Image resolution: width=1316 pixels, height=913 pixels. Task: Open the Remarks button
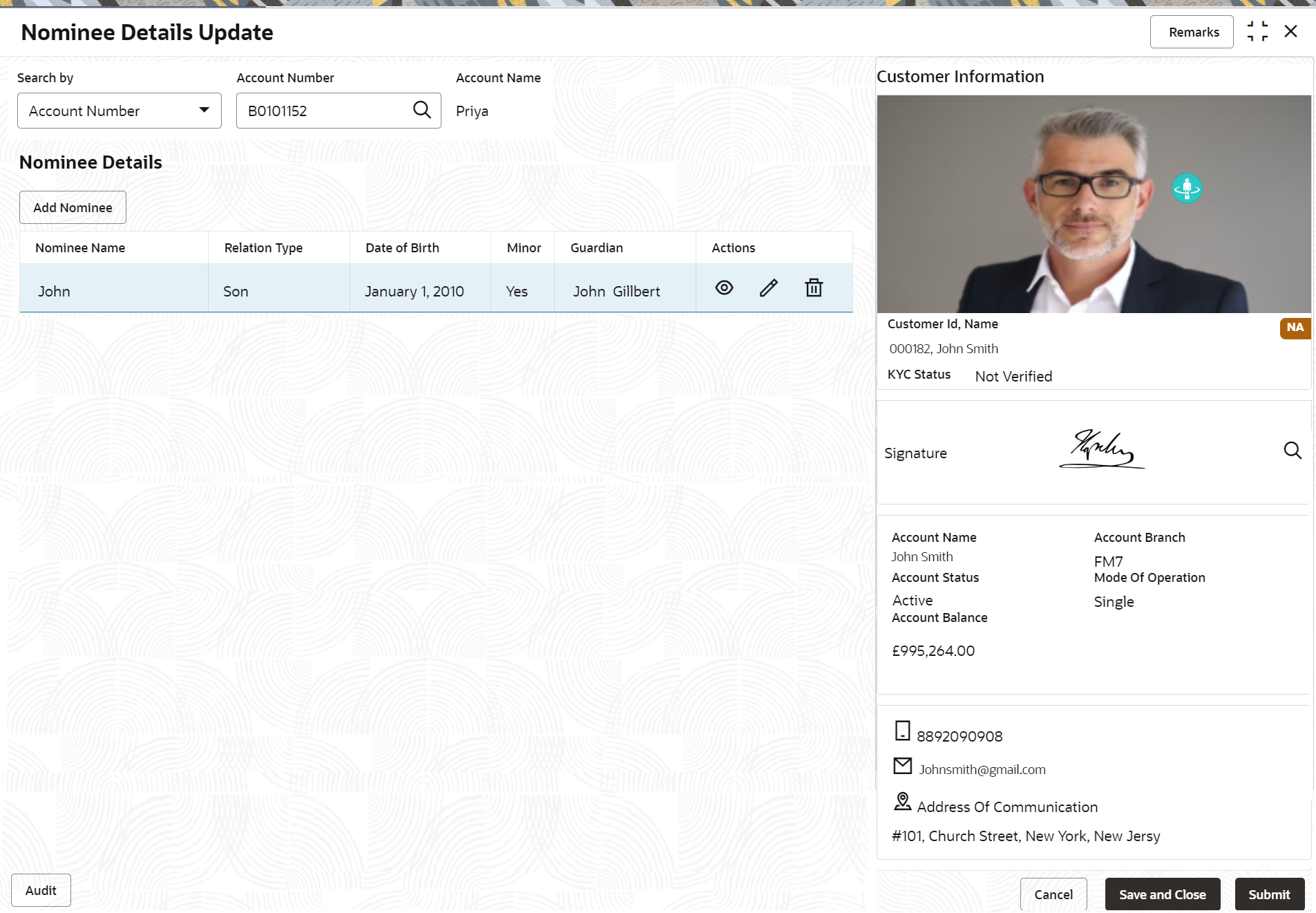point(1192,32)
